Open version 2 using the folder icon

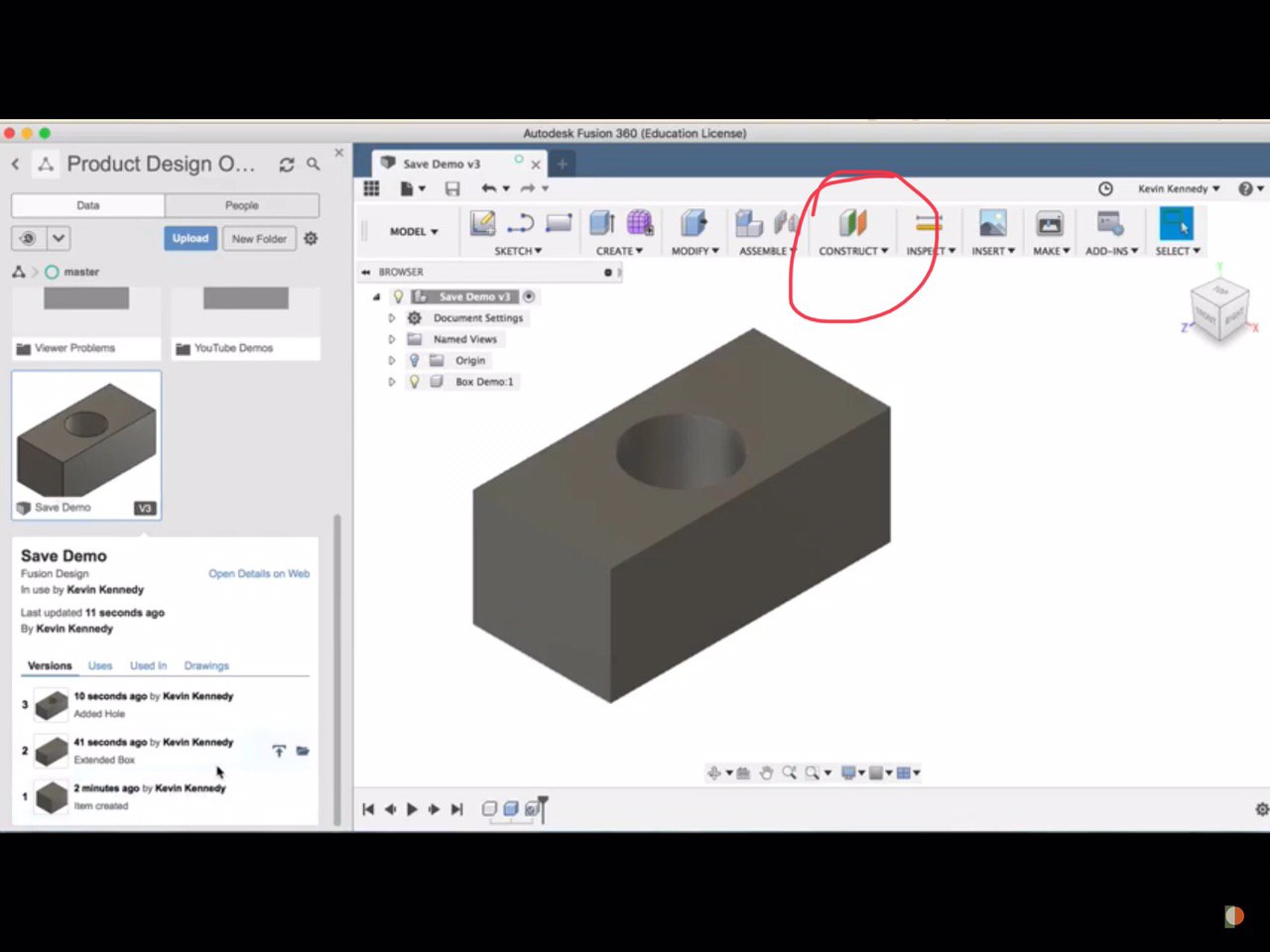pos(303,751)
